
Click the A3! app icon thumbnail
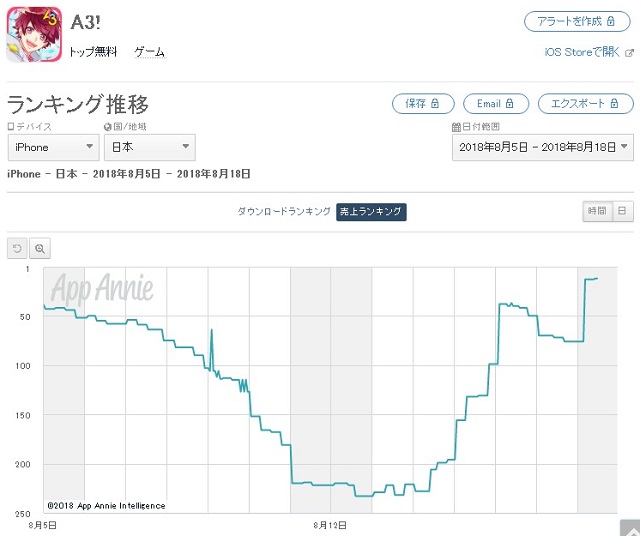coord(34,34)
